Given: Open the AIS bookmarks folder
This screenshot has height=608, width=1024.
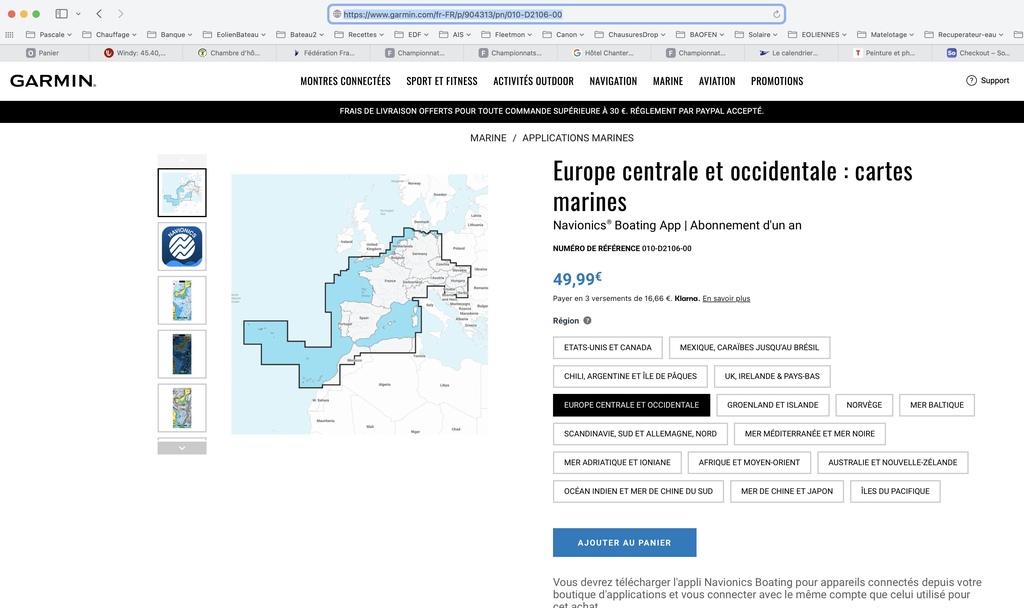Looking at the screenshot, I should point(455,35).
